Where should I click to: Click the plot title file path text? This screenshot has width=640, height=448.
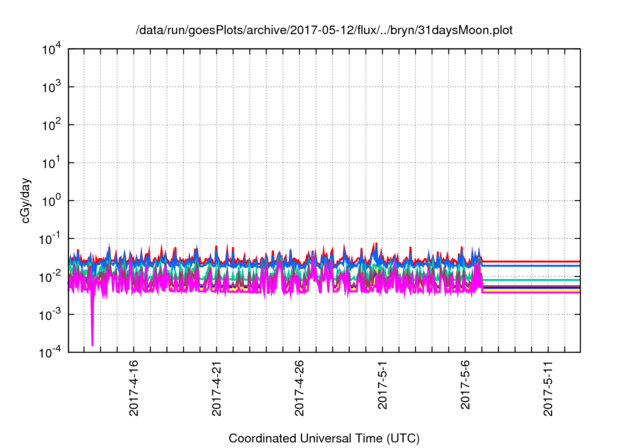click(324, 30)
